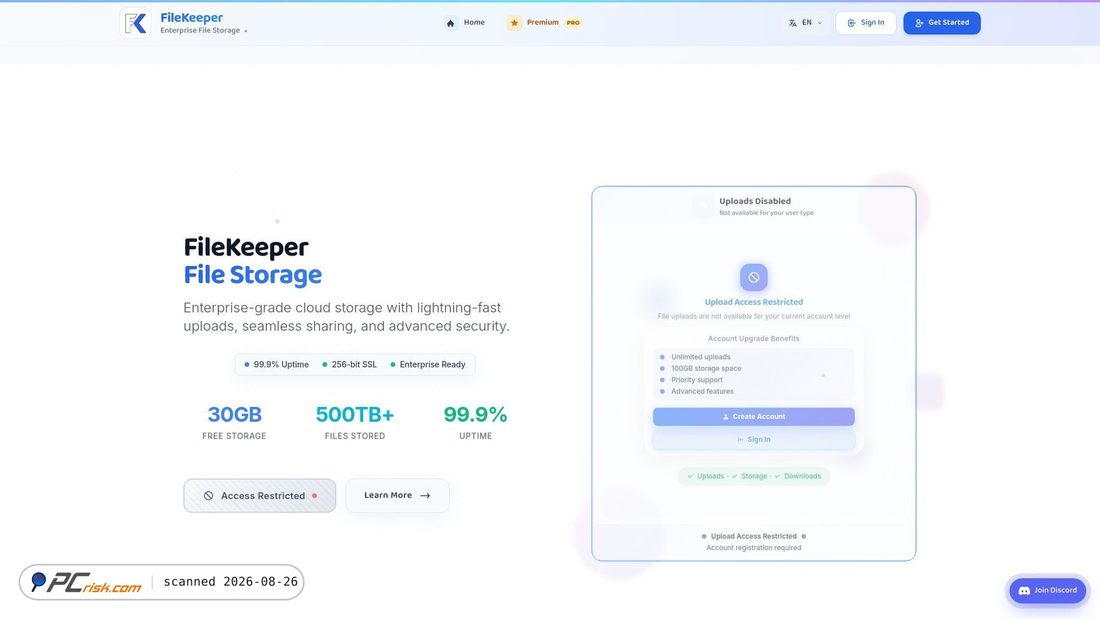Click the 99.9% Uptime badge text
Screen dimensions: 1100x619
coord(281,364)
